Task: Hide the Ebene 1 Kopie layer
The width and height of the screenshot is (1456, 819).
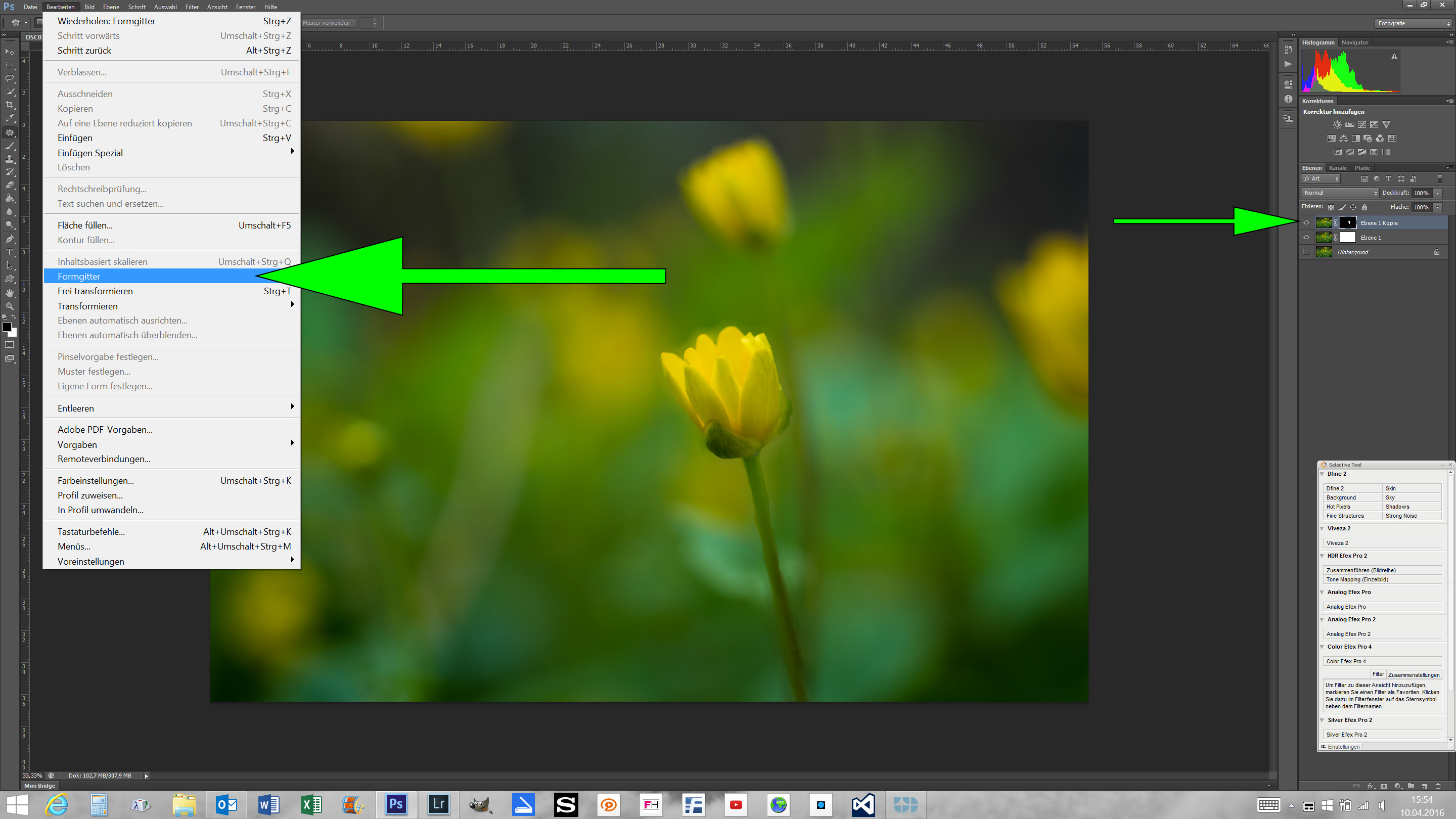Action: pyautogui.click(x=1306, y=222)
